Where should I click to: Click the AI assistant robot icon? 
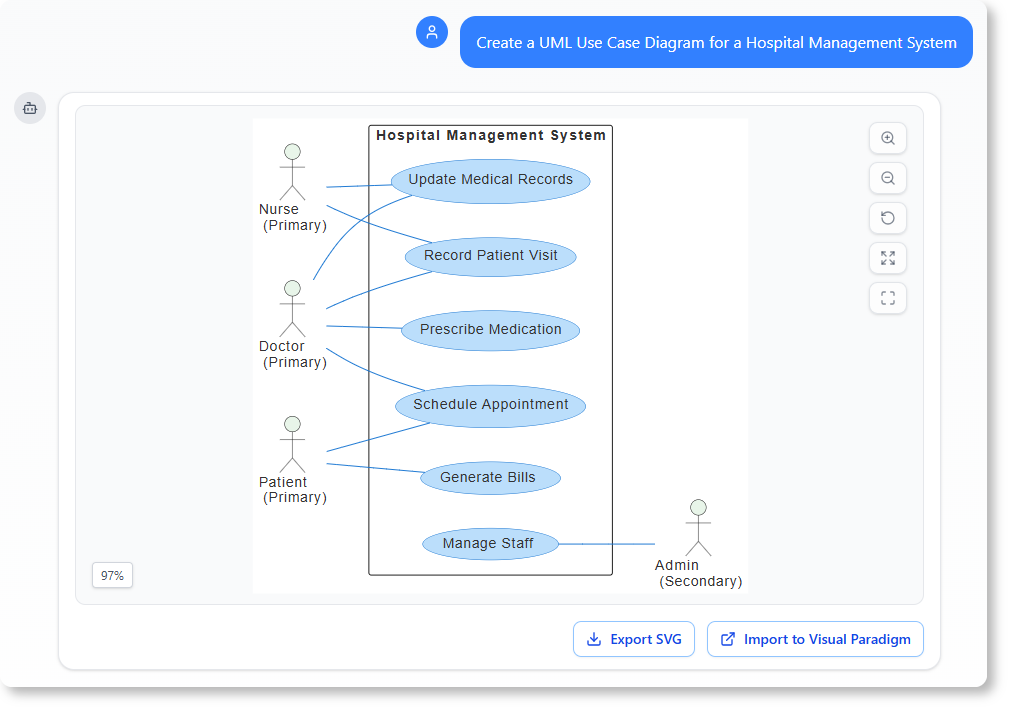30,108
